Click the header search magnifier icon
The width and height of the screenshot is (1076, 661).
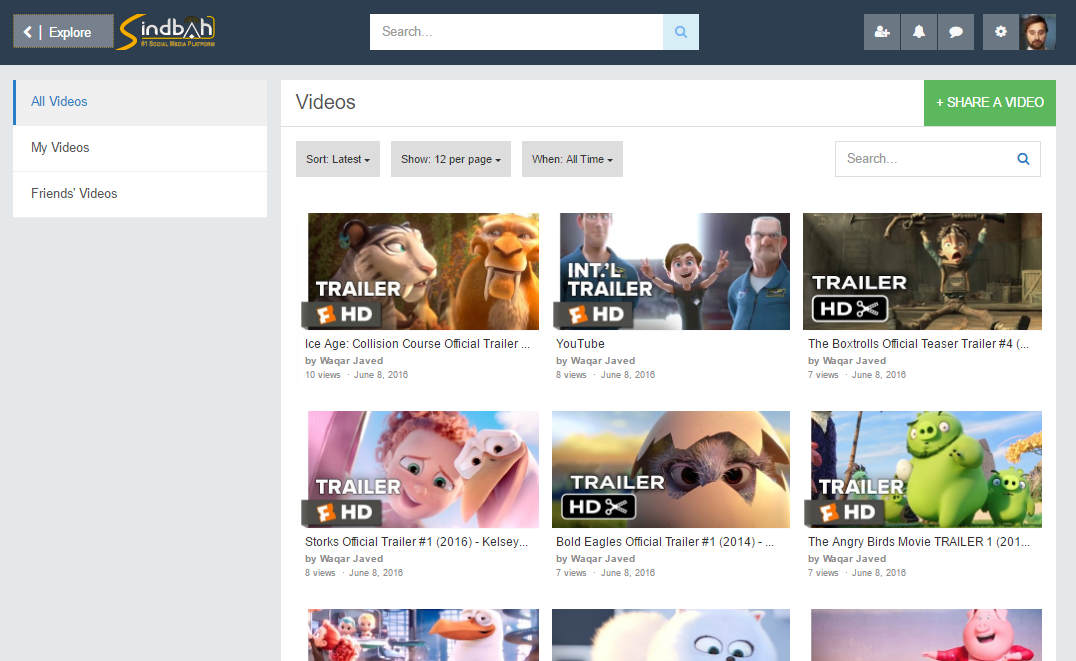(x=681, y=32)
